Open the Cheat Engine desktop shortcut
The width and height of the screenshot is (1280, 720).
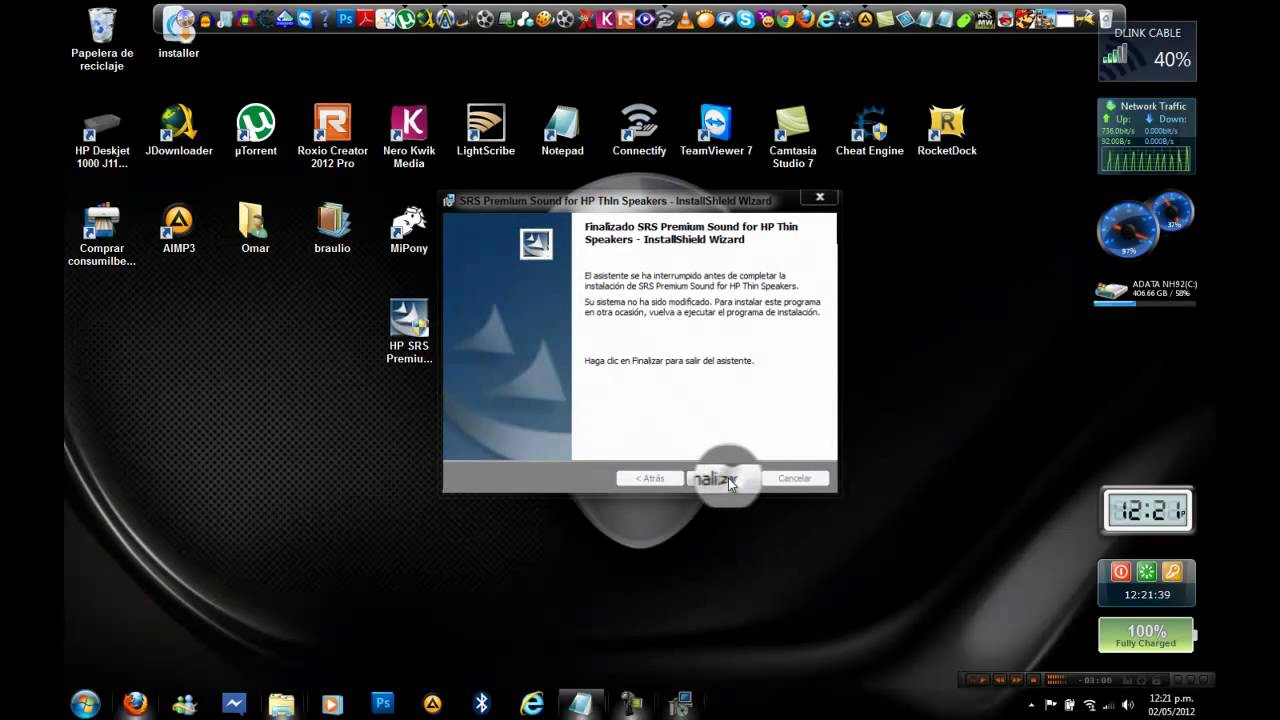click(x=870, y=131)
